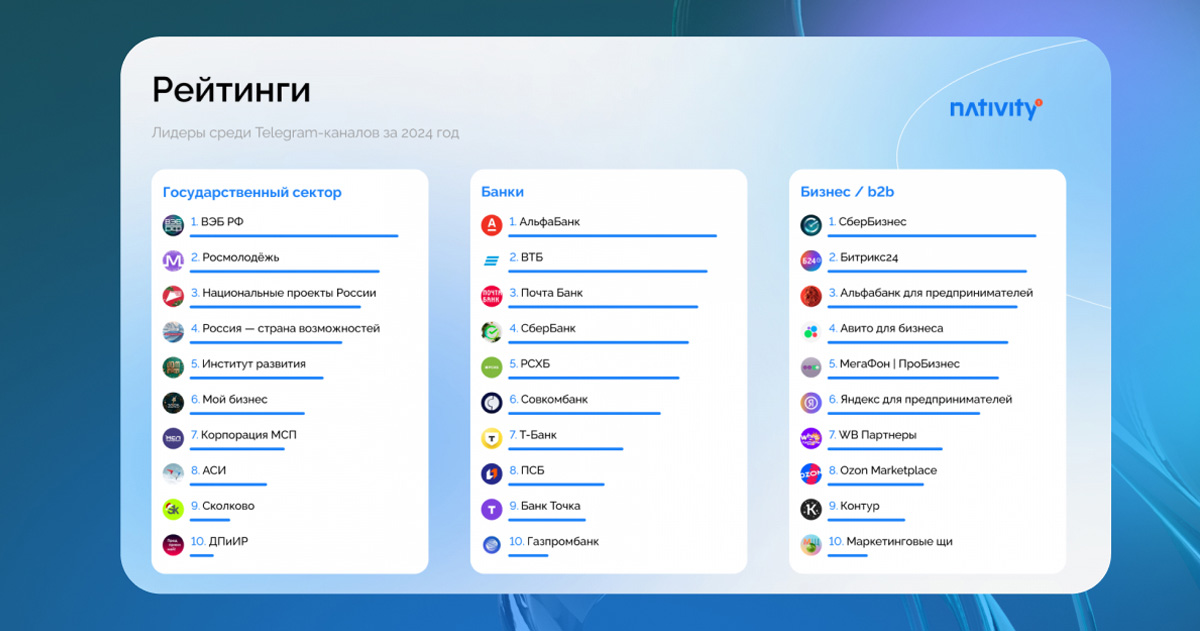Click the Росмолодёжь channel logo
The image size is (1200, 631).
click(x=173, y=261)
